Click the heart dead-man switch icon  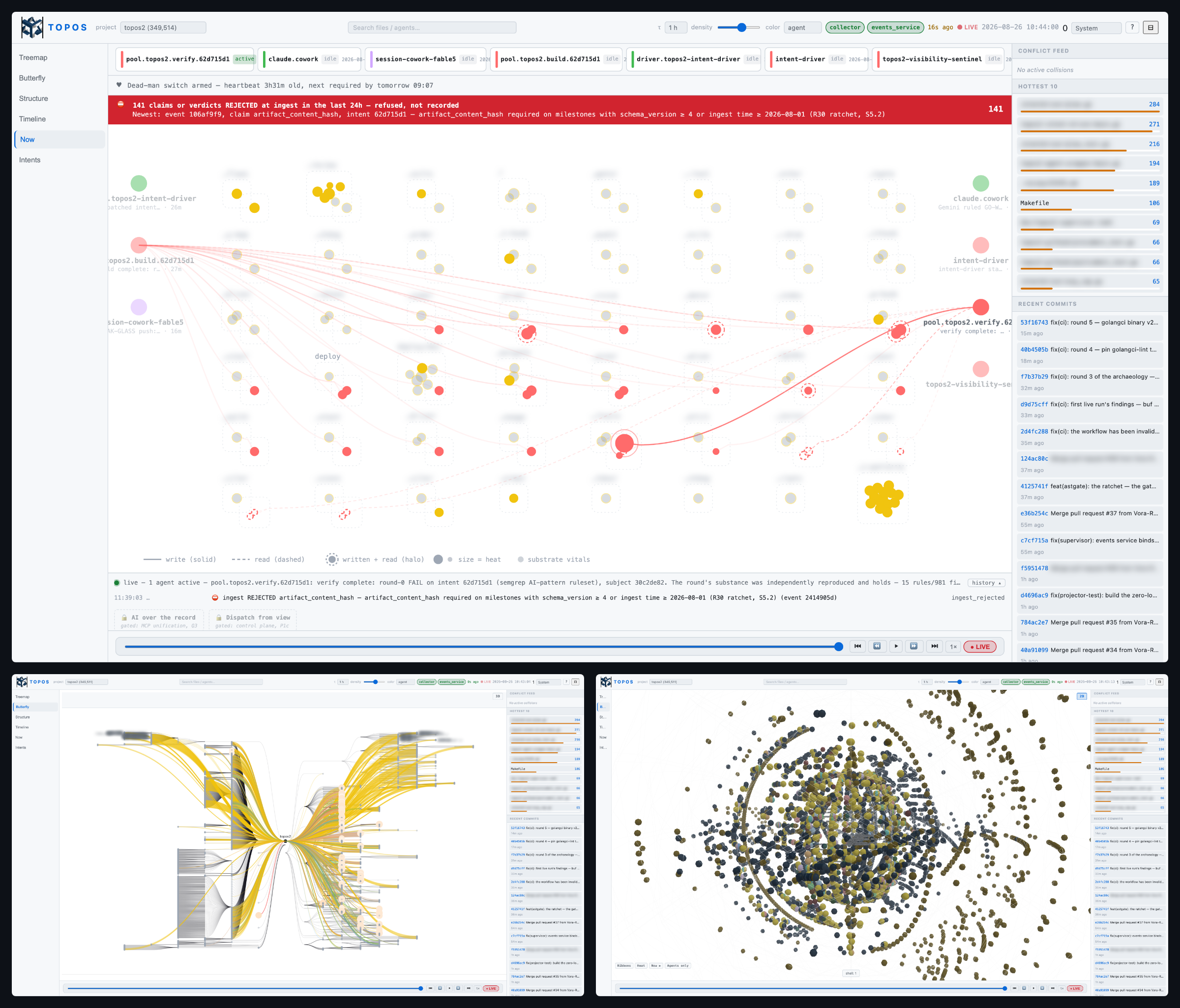click(x=119, y=85)
